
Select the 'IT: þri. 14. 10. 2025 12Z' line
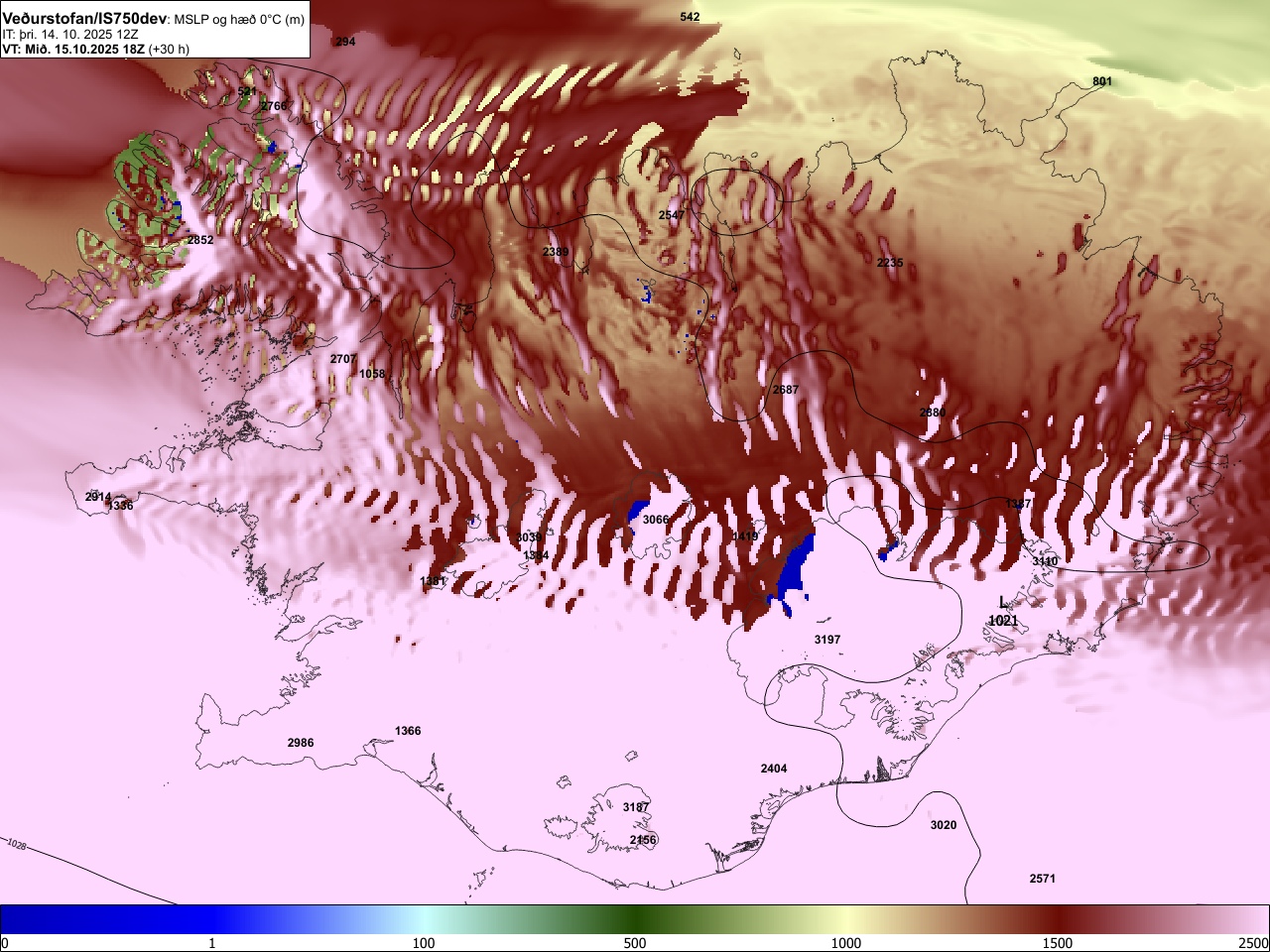(70, 34)
